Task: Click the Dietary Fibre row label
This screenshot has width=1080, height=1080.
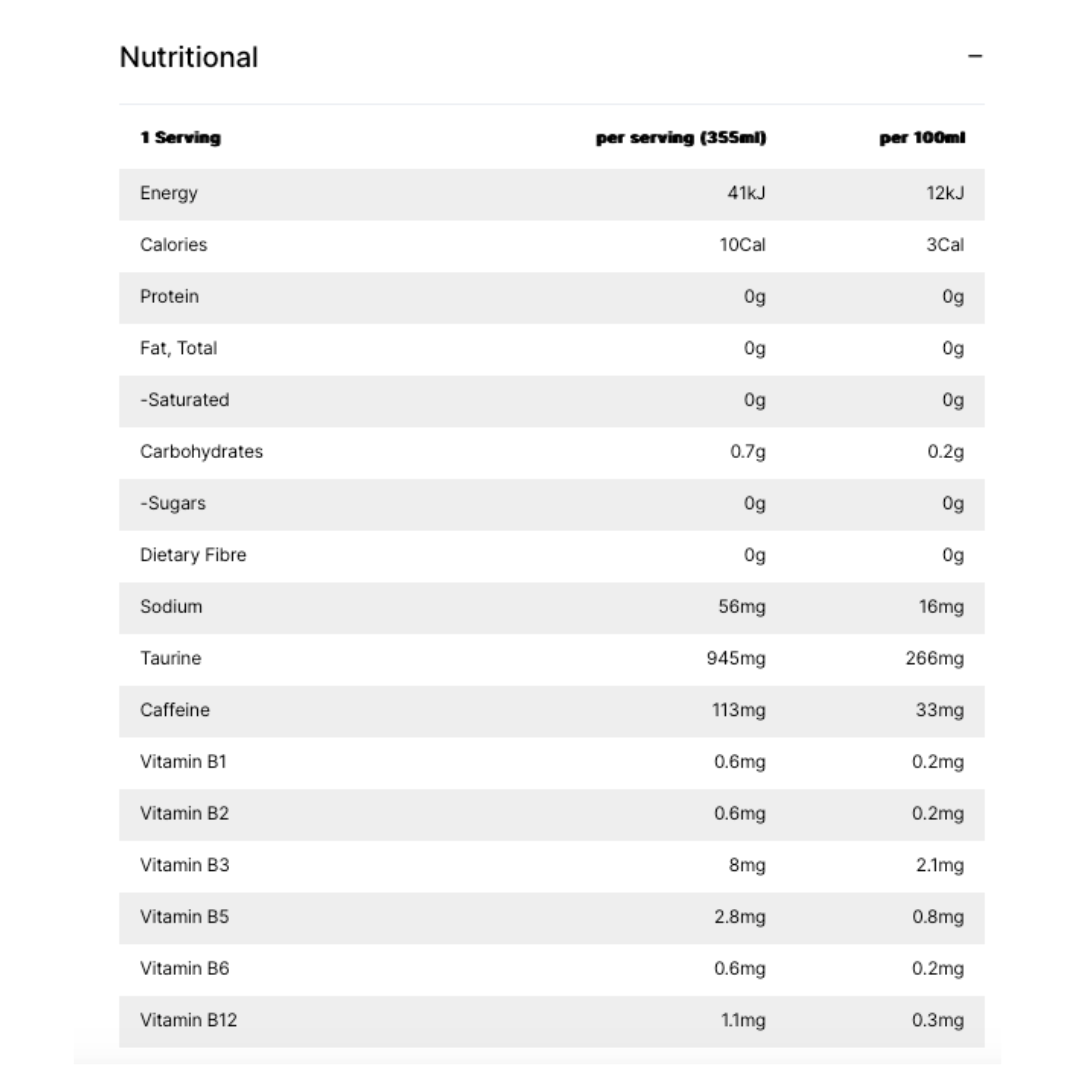Action: click(x=193, y=555)
